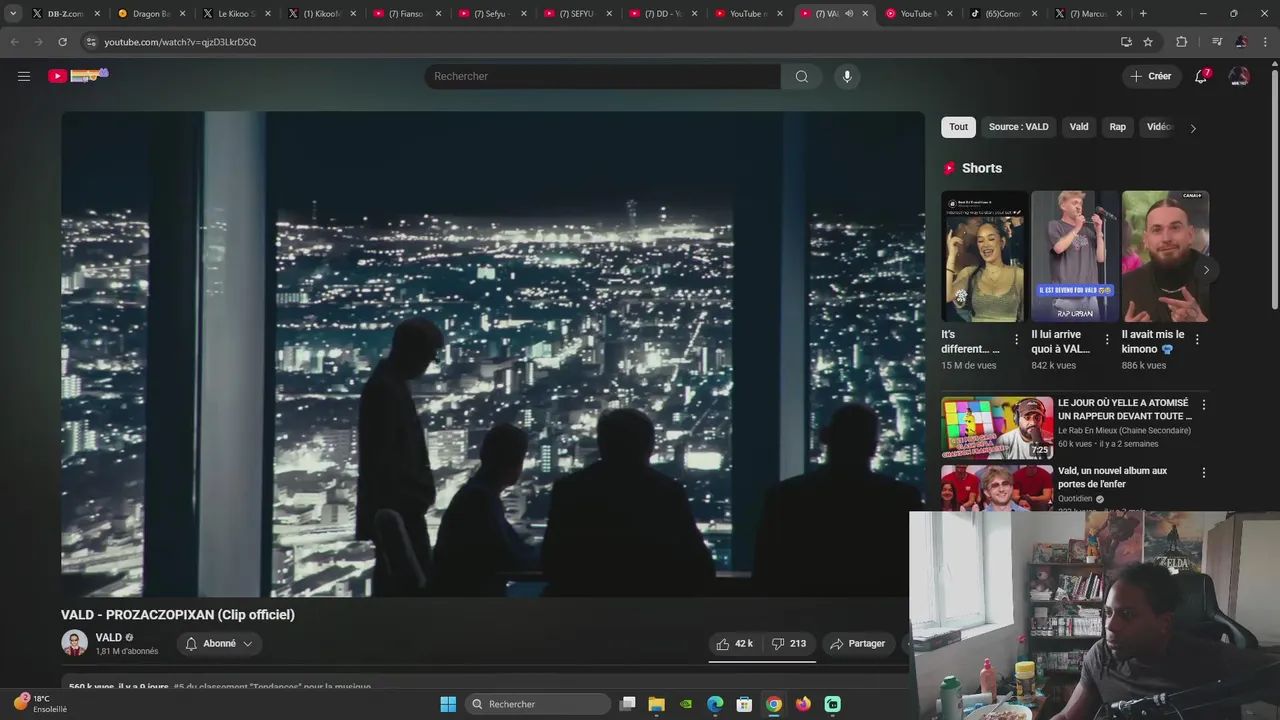This screenshot has width=1280, height=720.
Task: Open Microsoft Edge from the taskbar
Action: 715,704
